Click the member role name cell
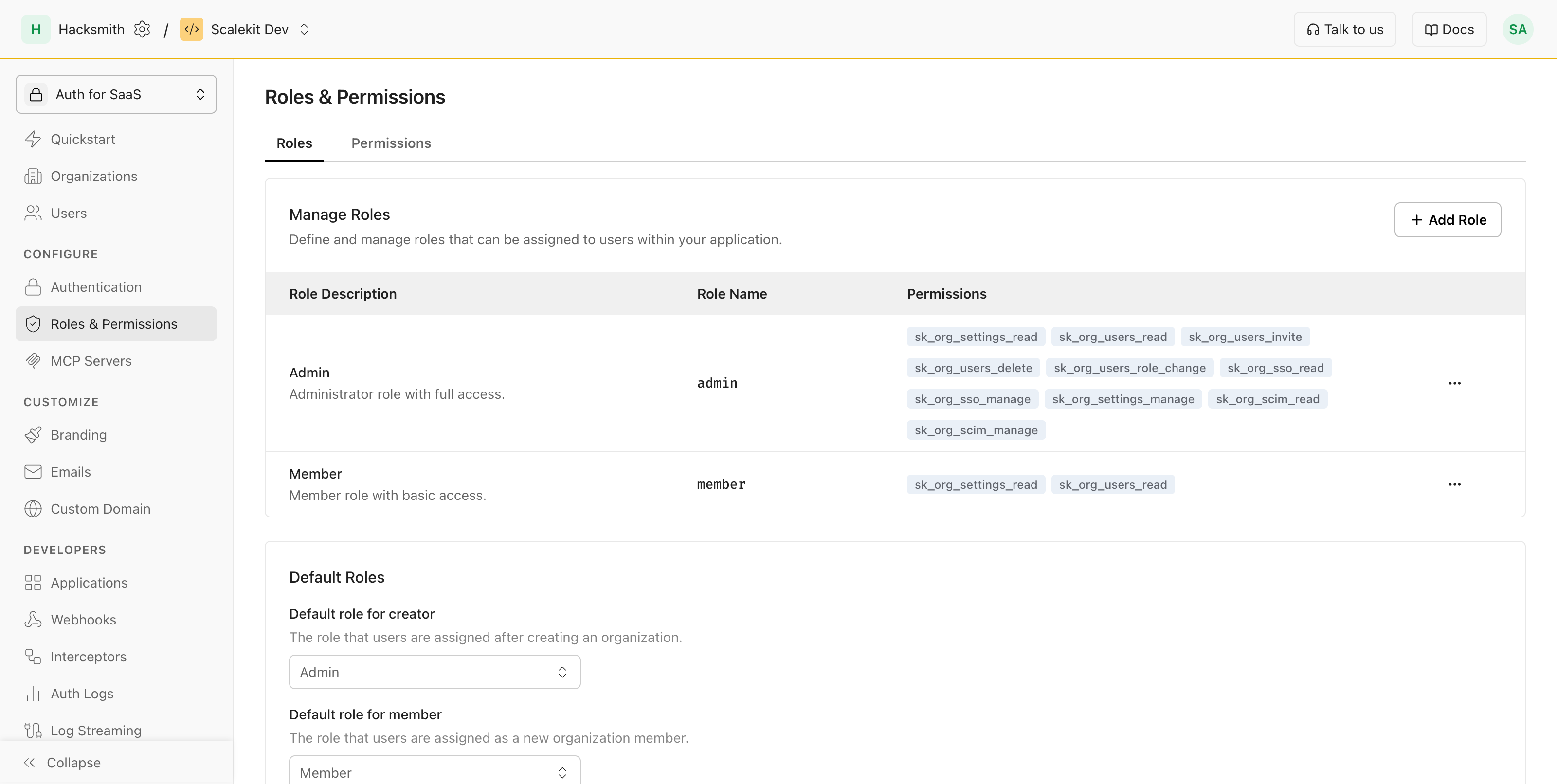Image resolution: width=1557 pixels, height=784 pixels. 721,484
